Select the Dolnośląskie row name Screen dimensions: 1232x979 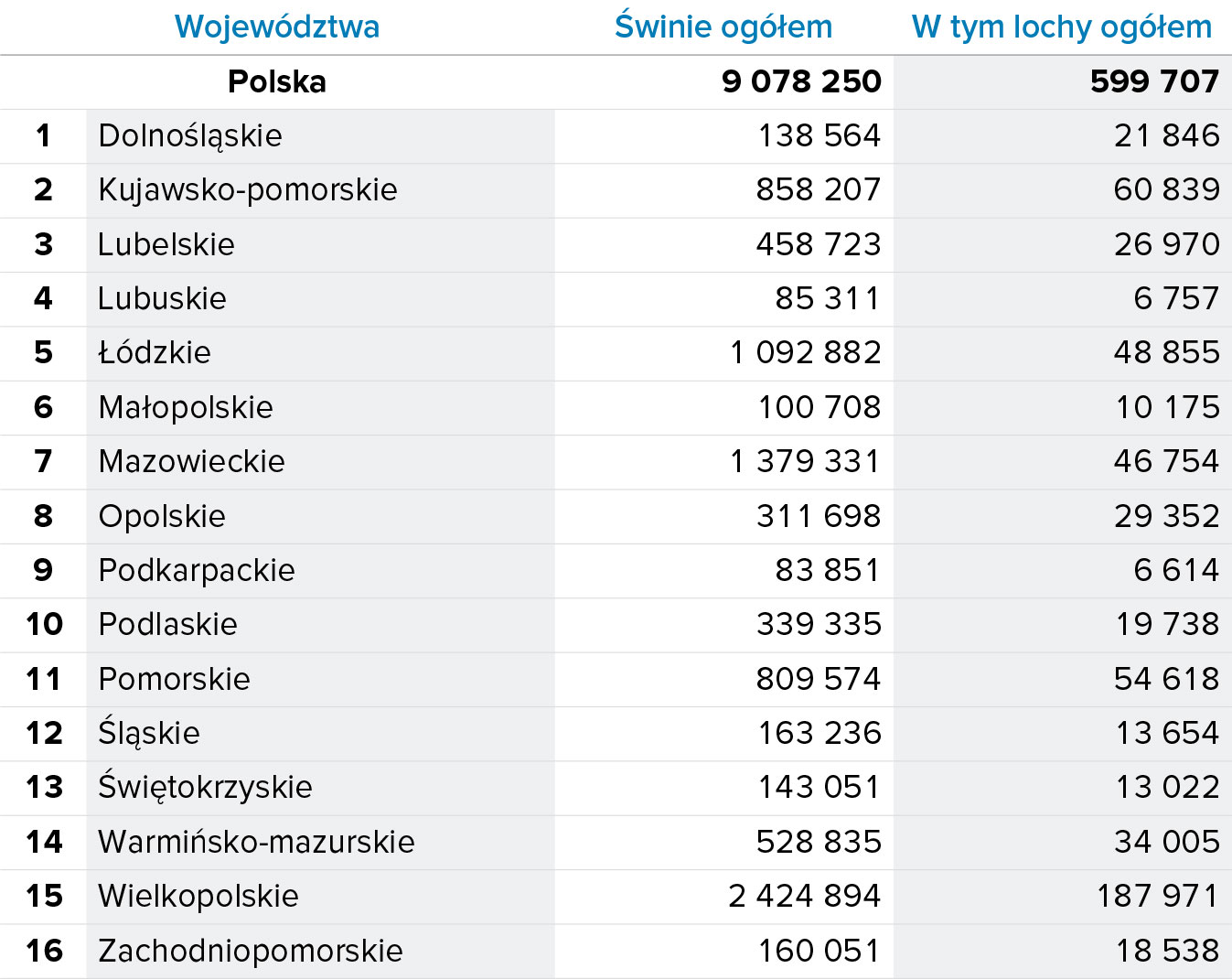pyautogui.click(x=190, y=135)
